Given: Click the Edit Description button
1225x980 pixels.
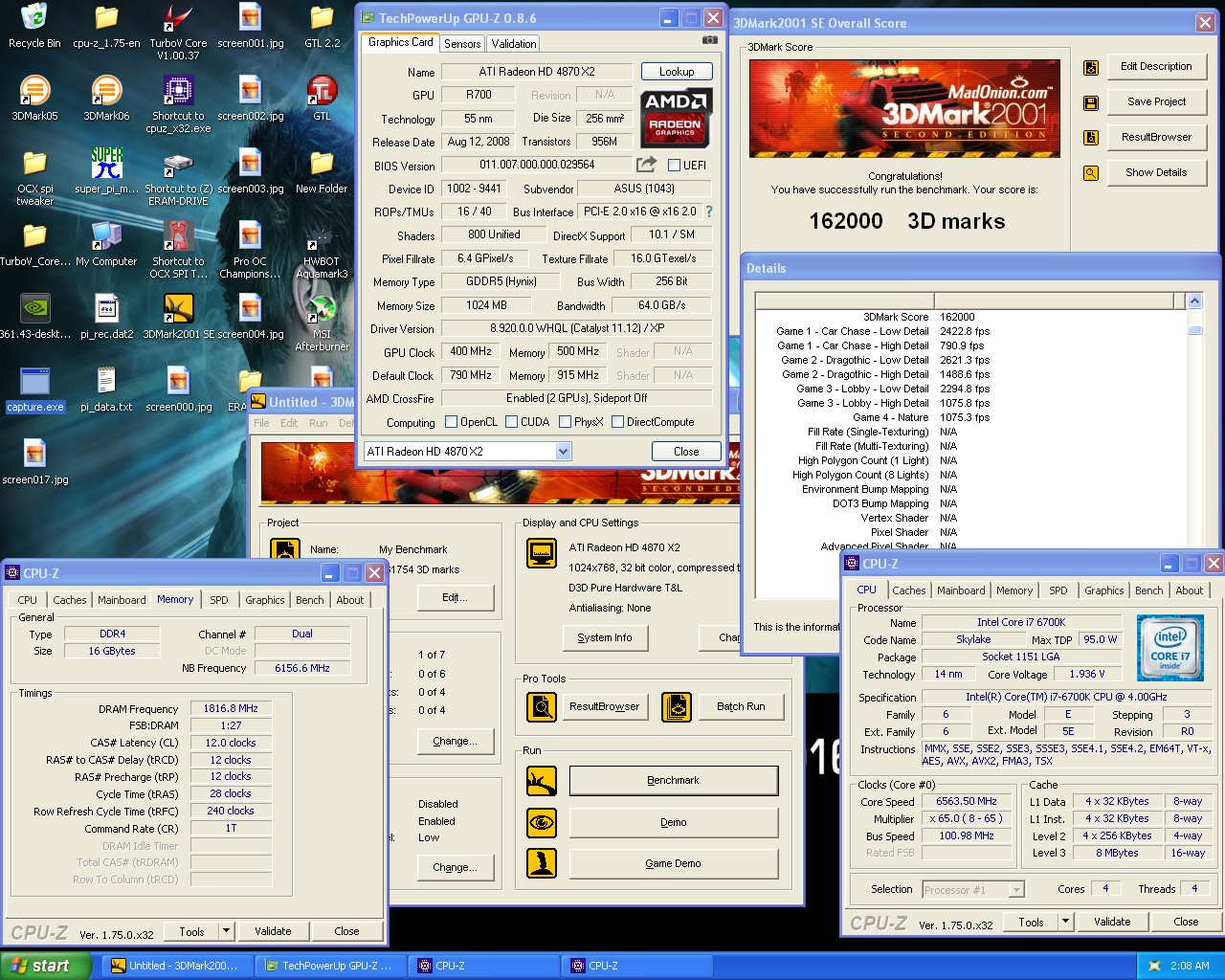Looking at the screenshot, I should point(1156,67).
